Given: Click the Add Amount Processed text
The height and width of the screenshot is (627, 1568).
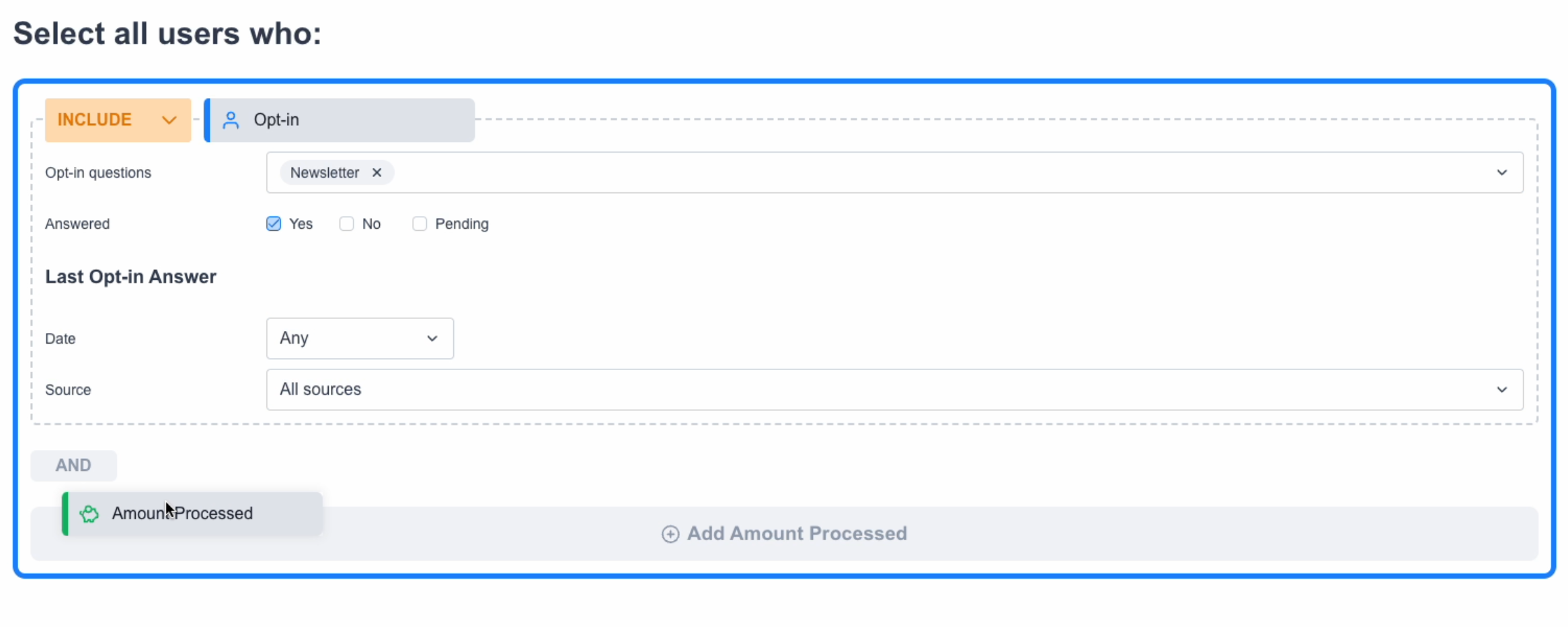Looking at the screenshot, I should point(797,534).
